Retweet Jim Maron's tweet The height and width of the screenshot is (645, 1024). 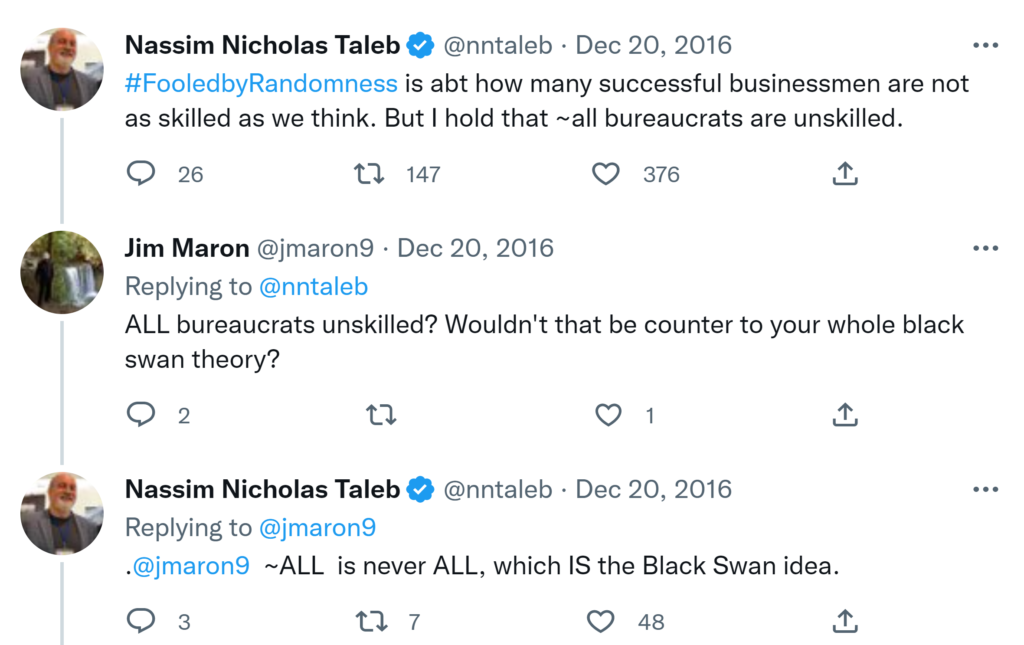[381, 415]
